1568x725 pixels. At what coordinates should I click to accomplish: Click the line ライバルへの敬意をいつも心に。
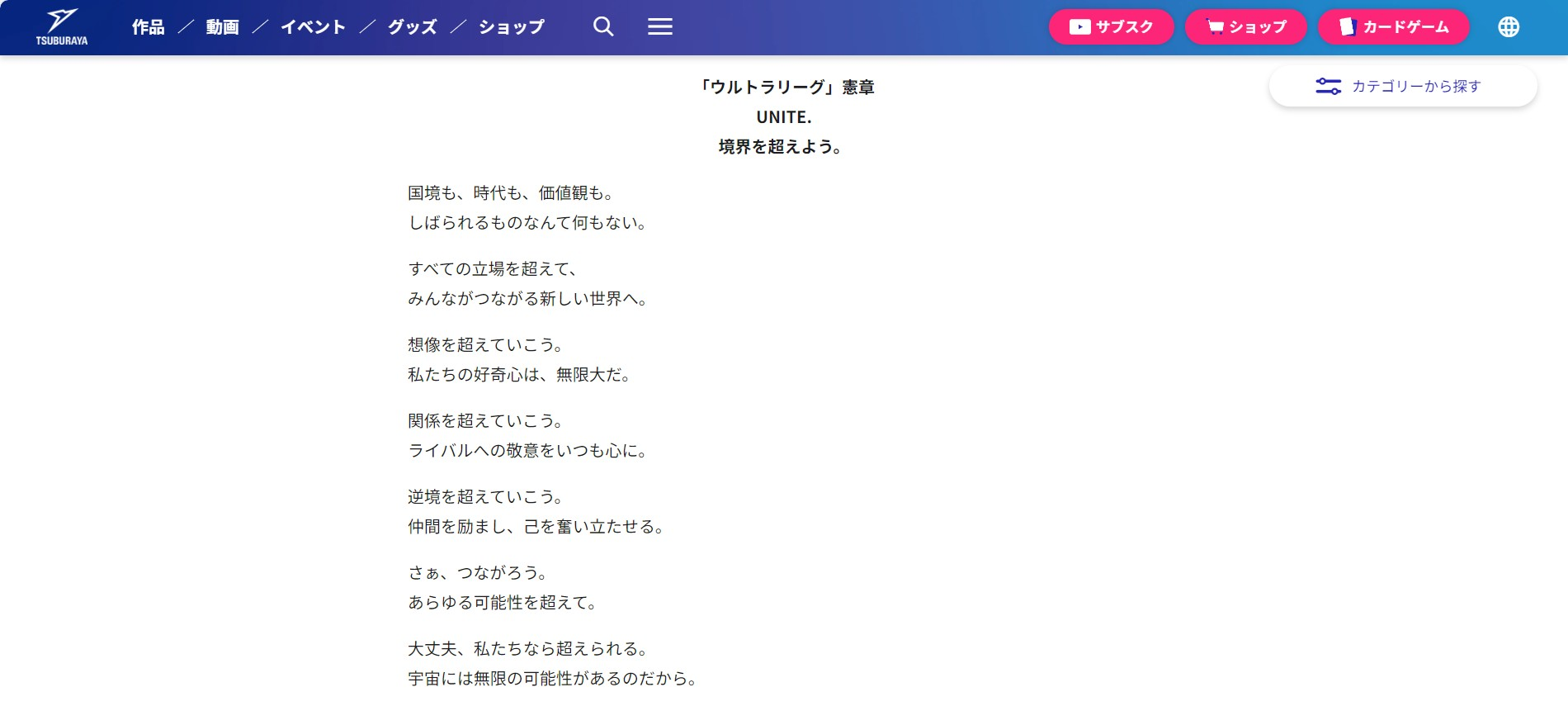point(528,451)
